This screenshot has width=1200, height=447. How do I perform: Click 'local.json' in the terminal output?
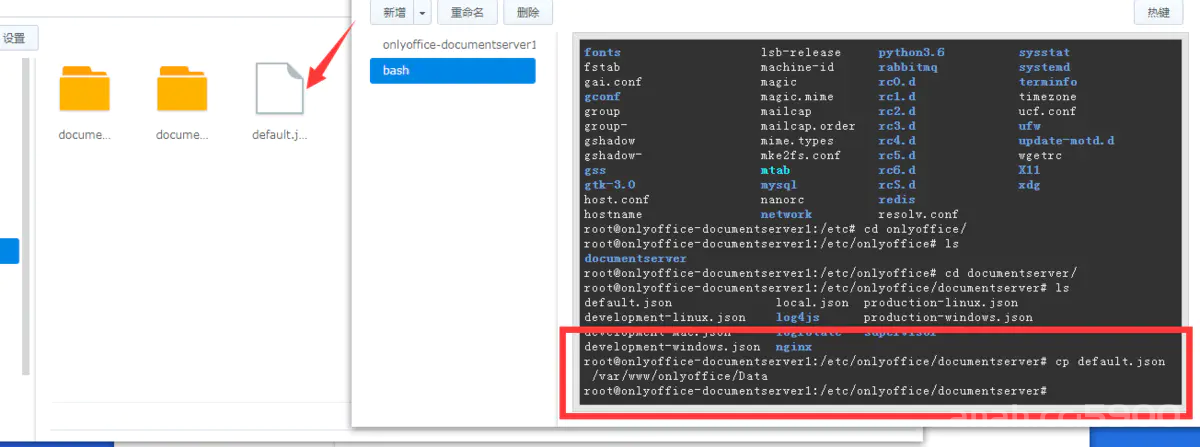pos(812,302)
